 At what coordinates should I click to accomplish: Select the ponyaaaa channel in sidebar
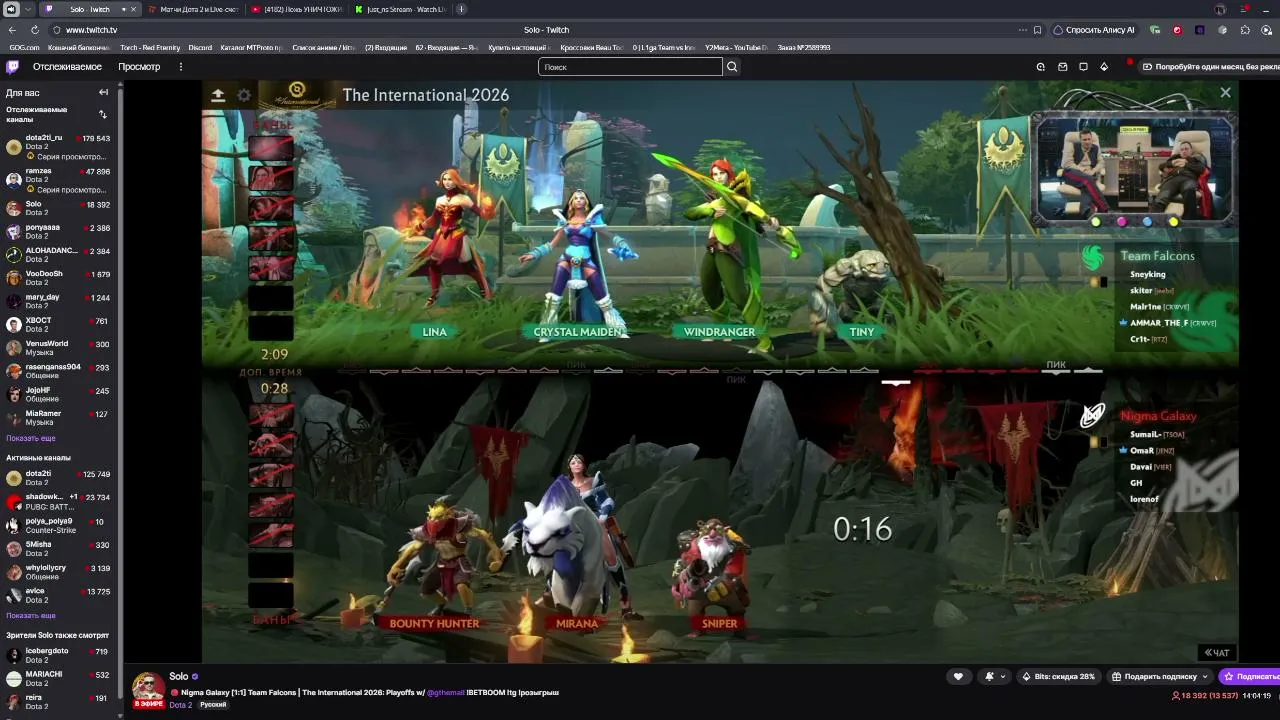58,231
